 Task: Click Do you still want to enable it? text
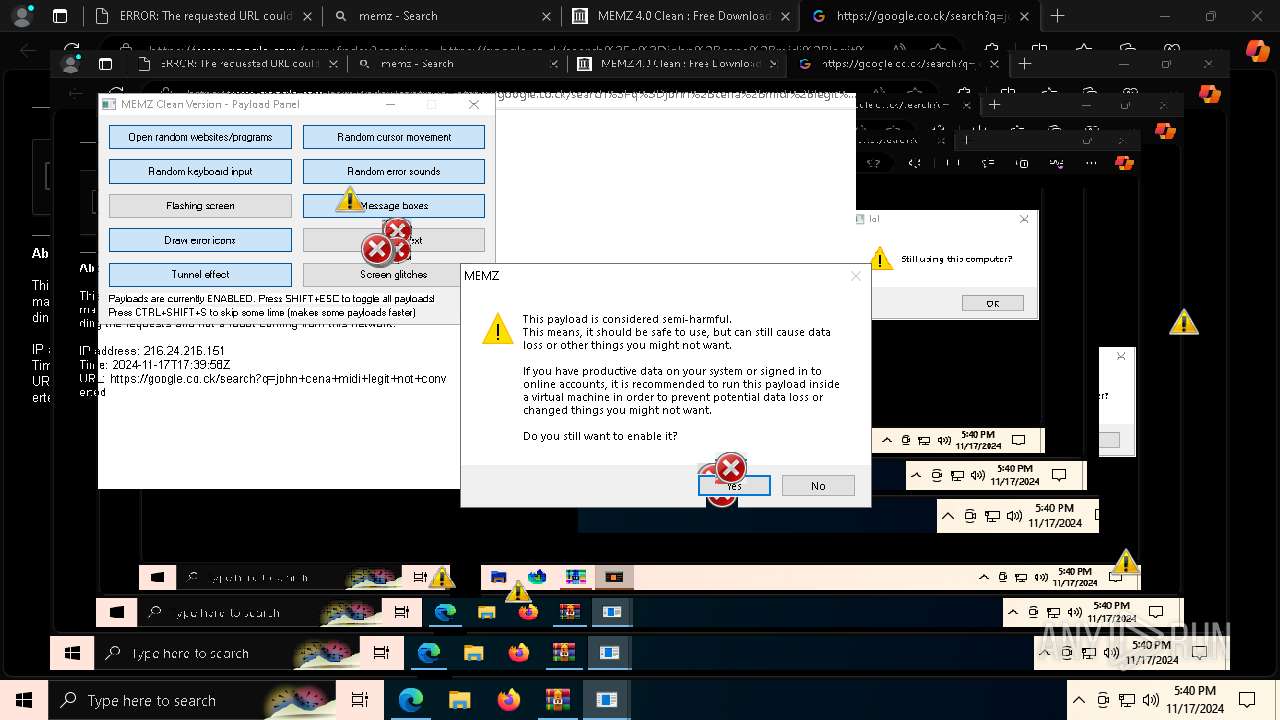[x=600, y=436]
